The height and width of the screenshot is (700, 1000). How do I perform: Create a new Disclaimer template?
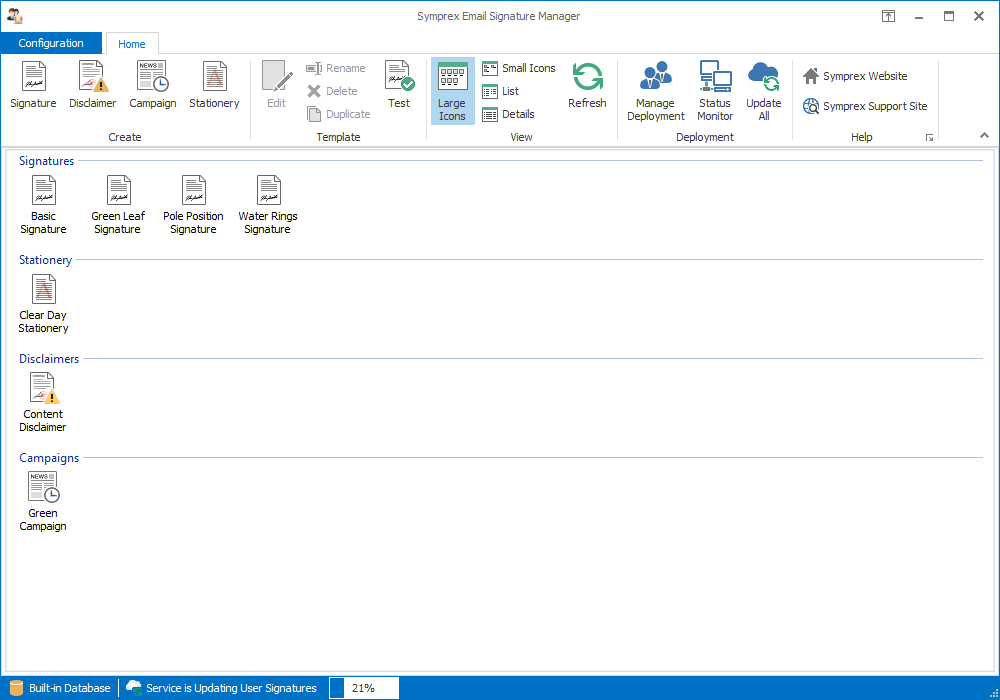click(x=92, y=85)
